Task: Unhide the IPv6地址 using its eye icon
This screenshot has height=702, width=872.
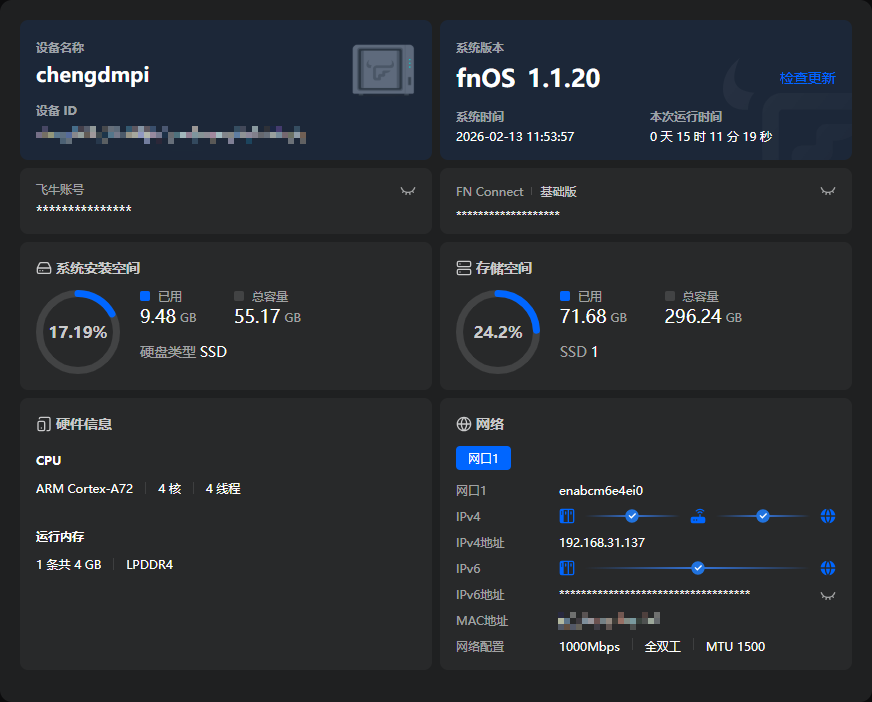Action: tap(827, 595)
